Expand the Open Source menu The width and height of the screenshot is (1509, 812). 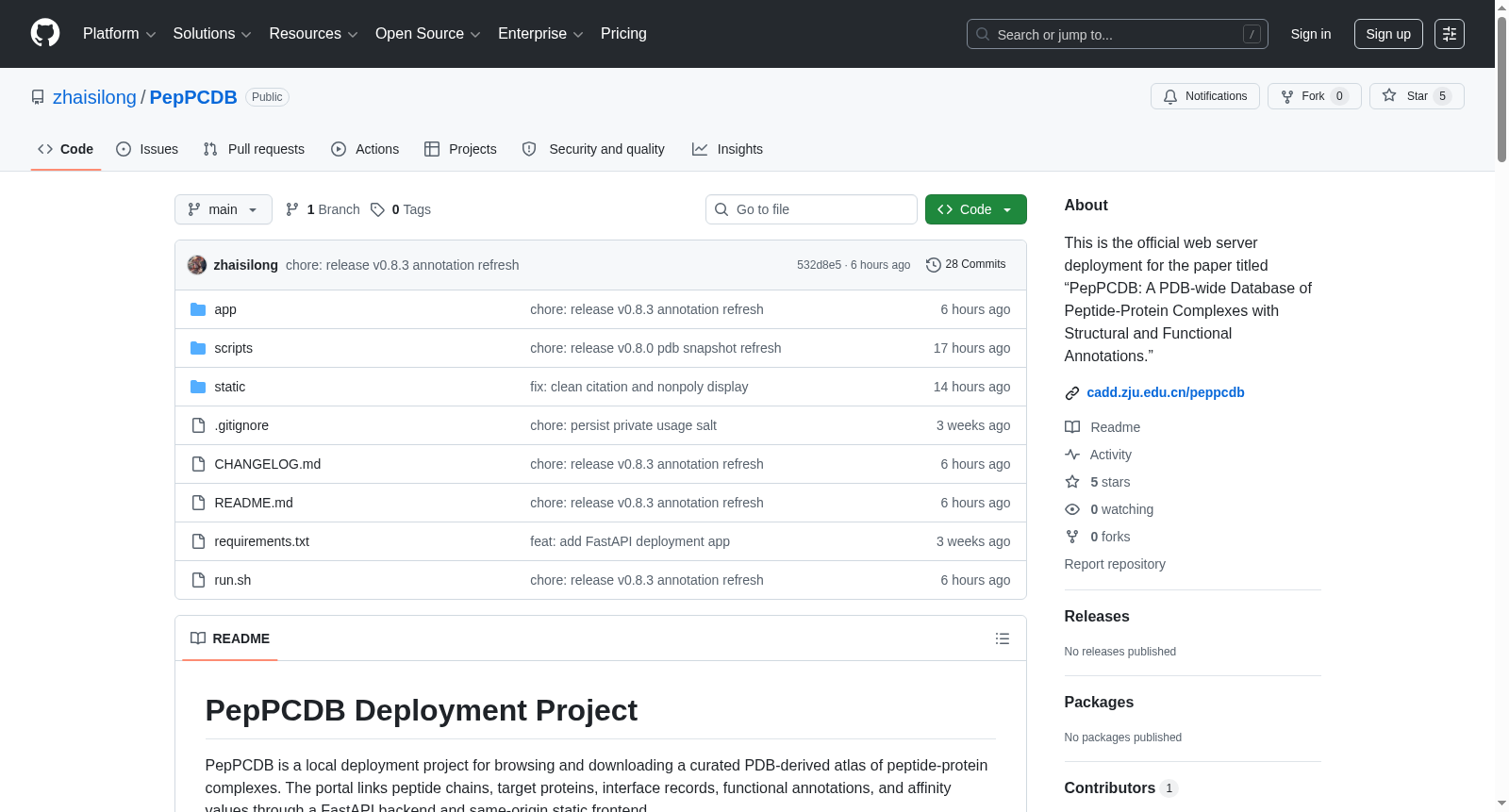428,34
